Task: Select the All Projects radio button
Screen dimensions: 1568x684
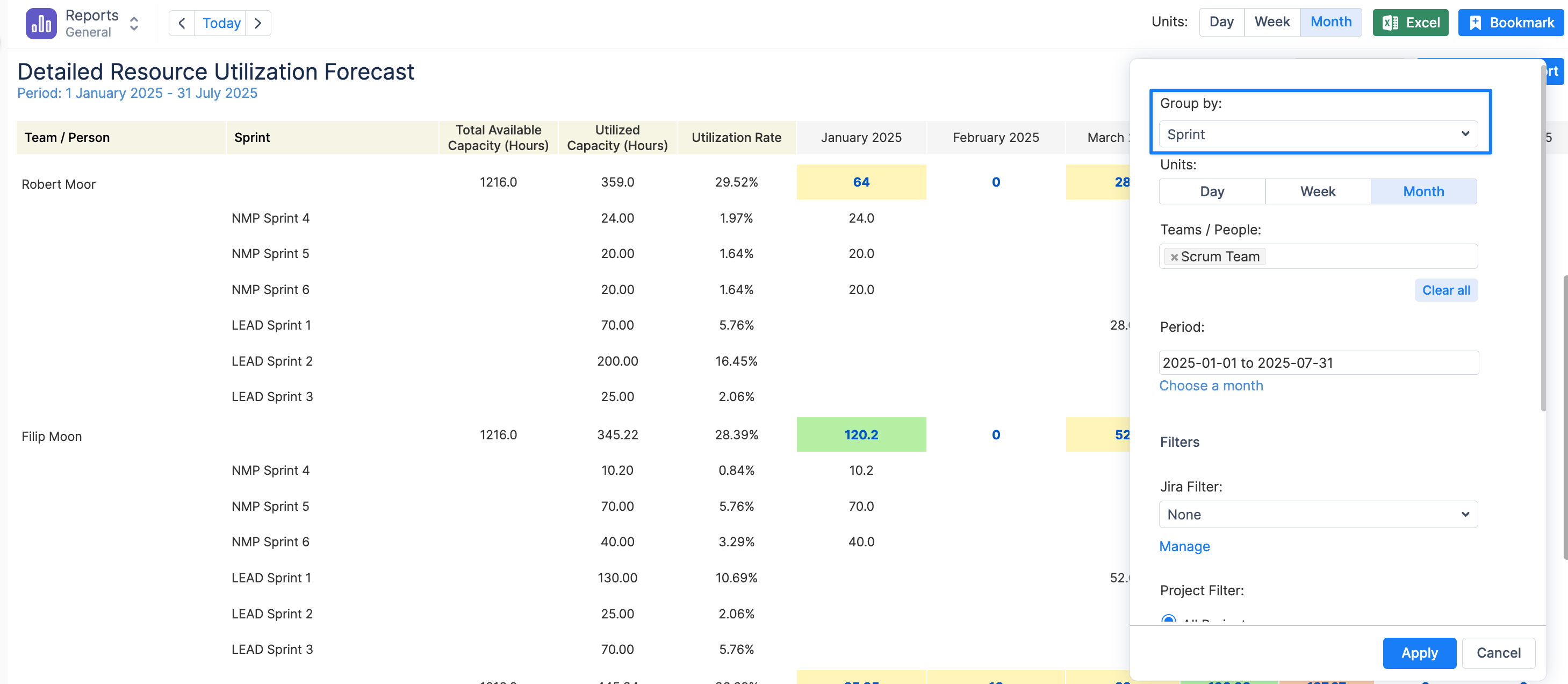Action: (1168, 619)
